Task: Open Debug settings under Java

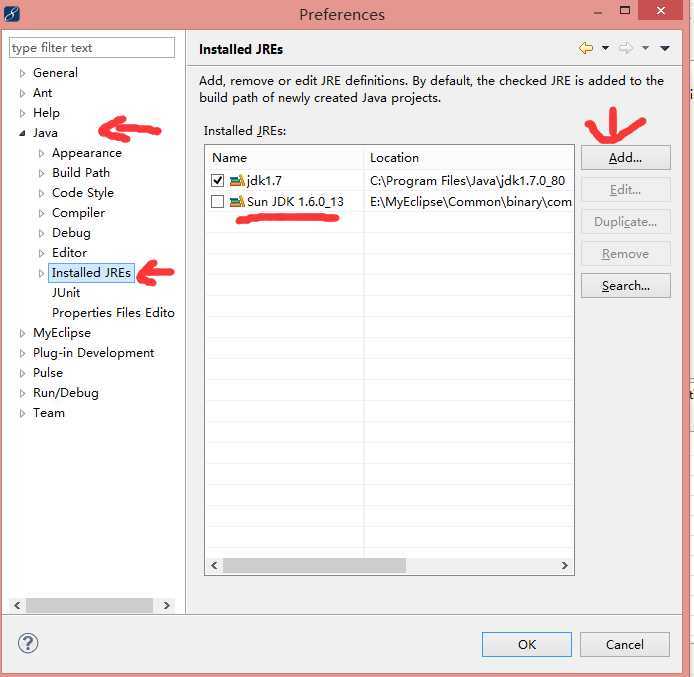Action: point(71,233)
